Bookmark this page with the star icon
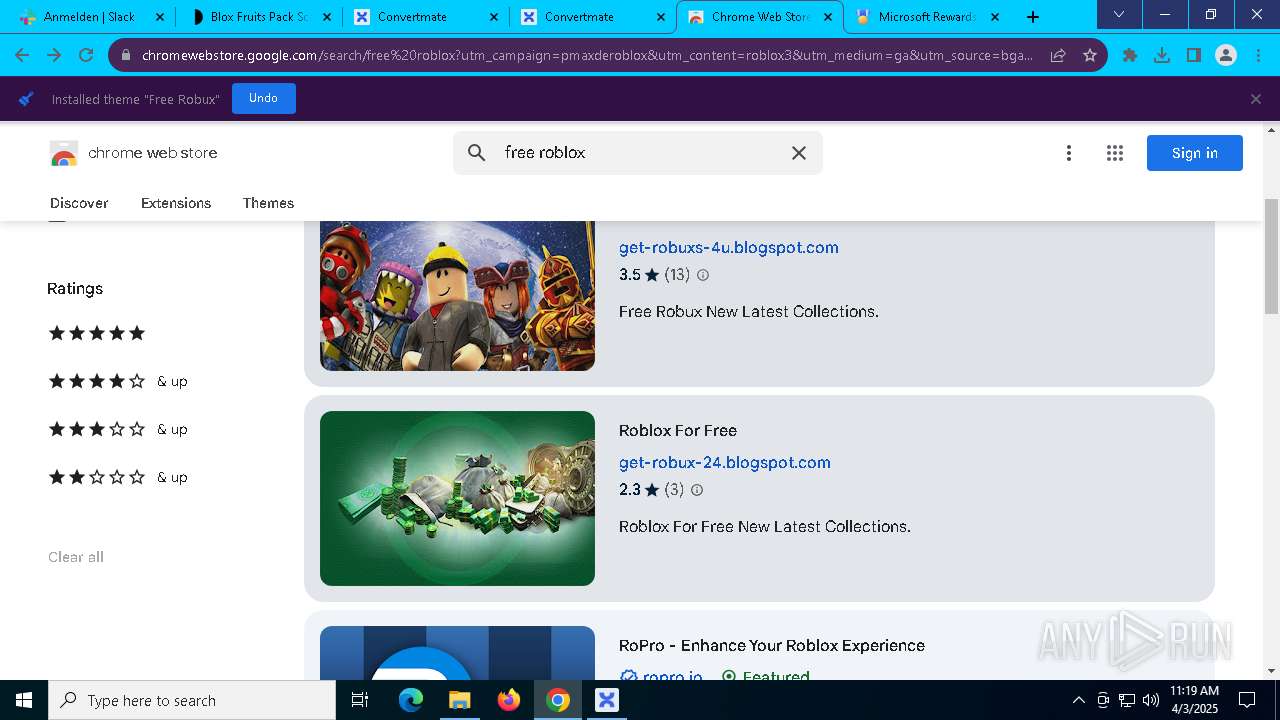This screenshot has height=720, width=1280. point(1090,55)
